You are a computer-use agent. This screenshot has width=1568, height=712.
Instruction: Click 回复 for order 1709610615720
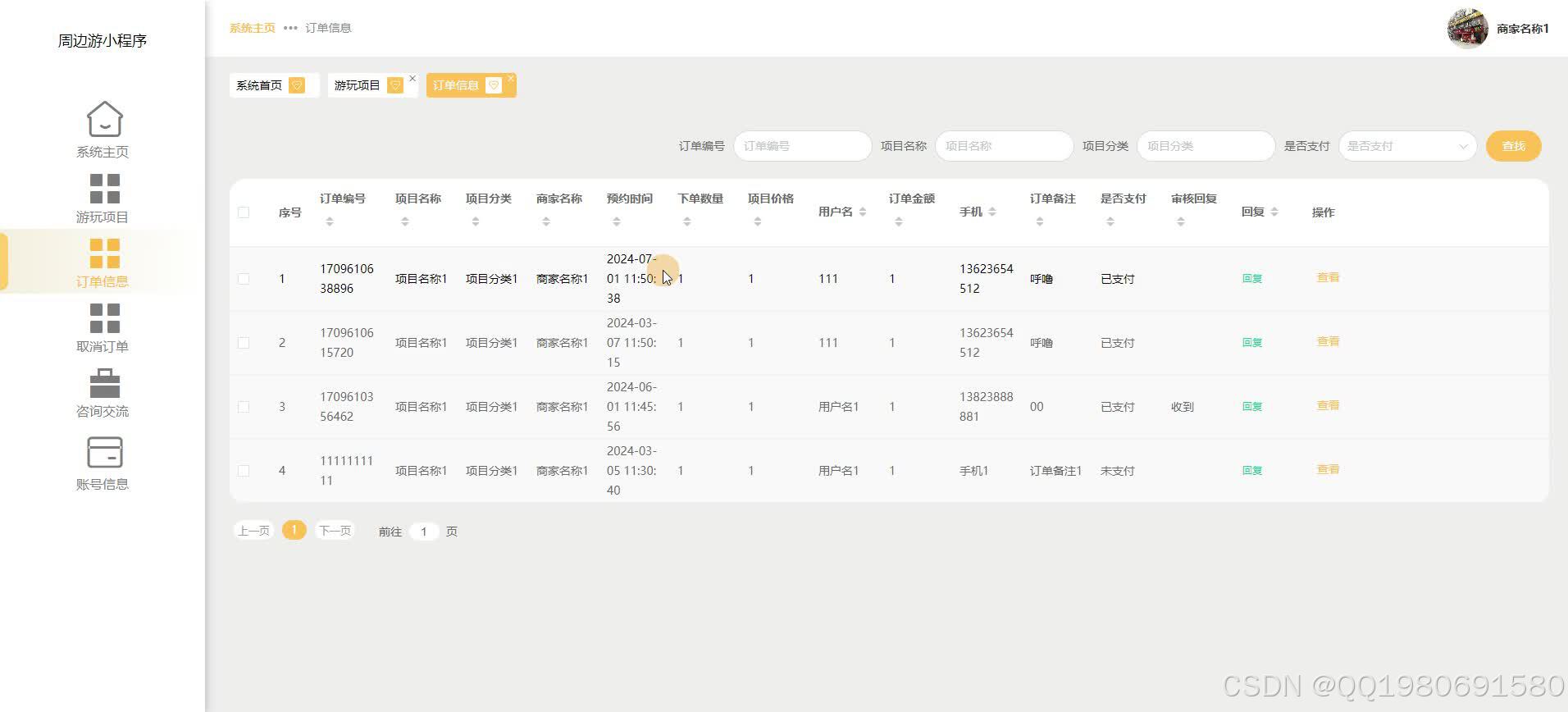click(1252, 342)
